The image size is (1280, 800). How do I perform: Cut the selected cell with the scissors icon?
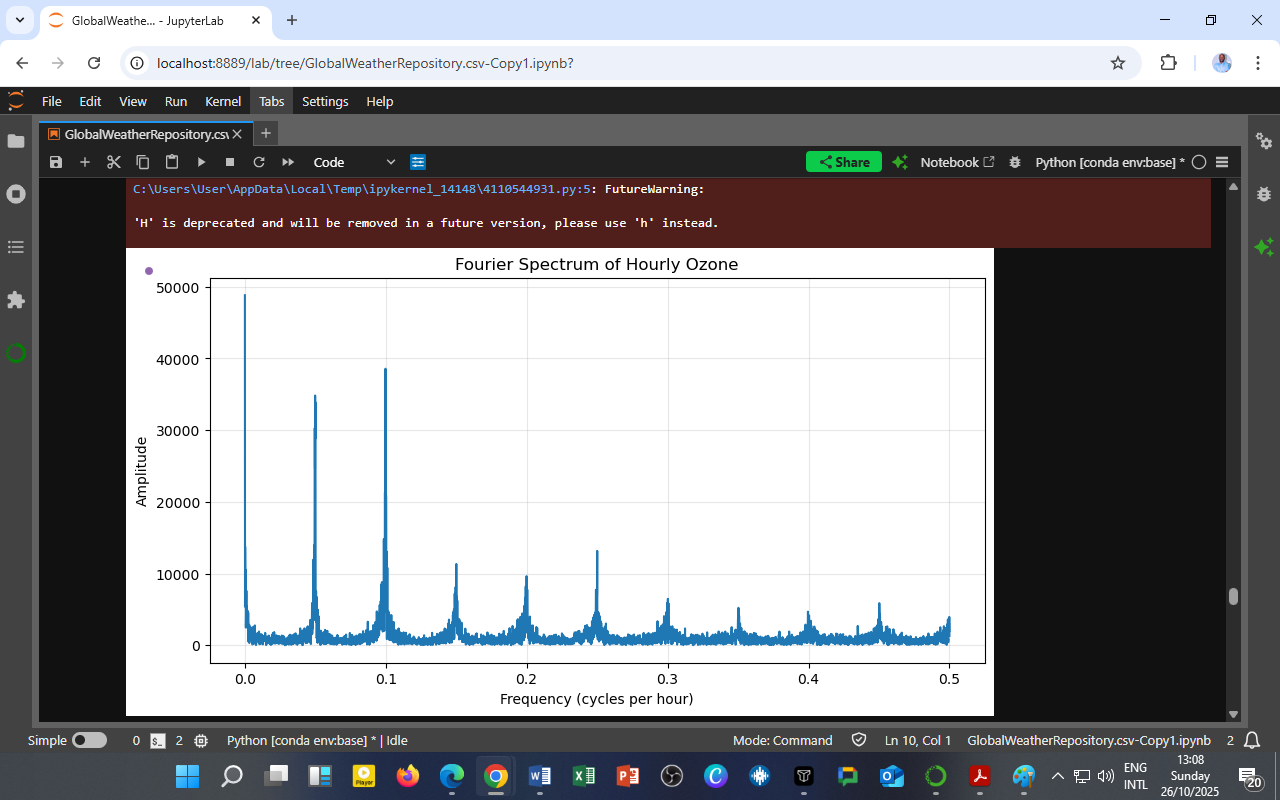pos(113,161)
